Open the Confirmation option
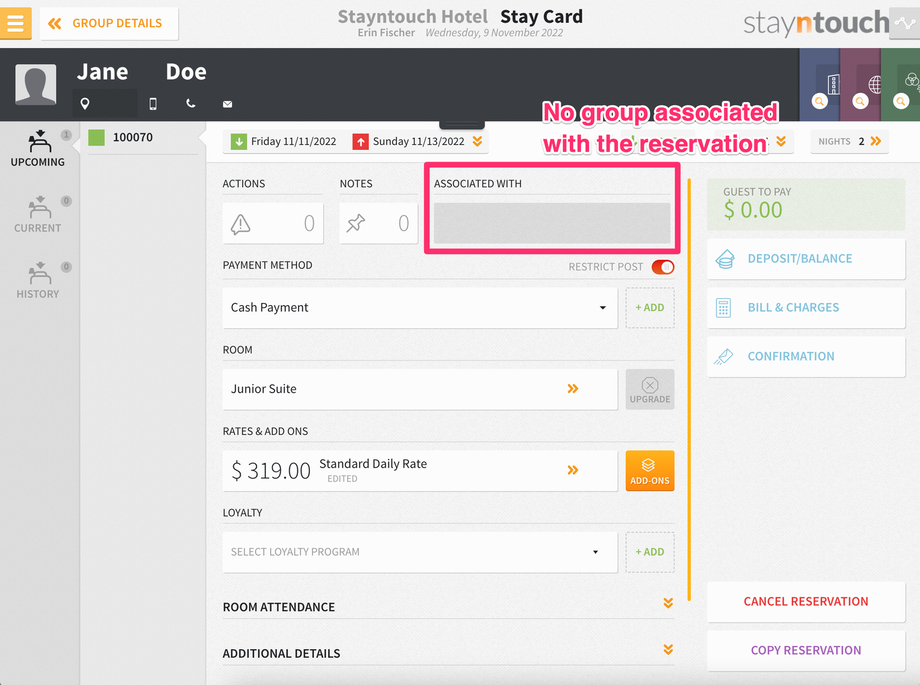 tap(806, 356)
